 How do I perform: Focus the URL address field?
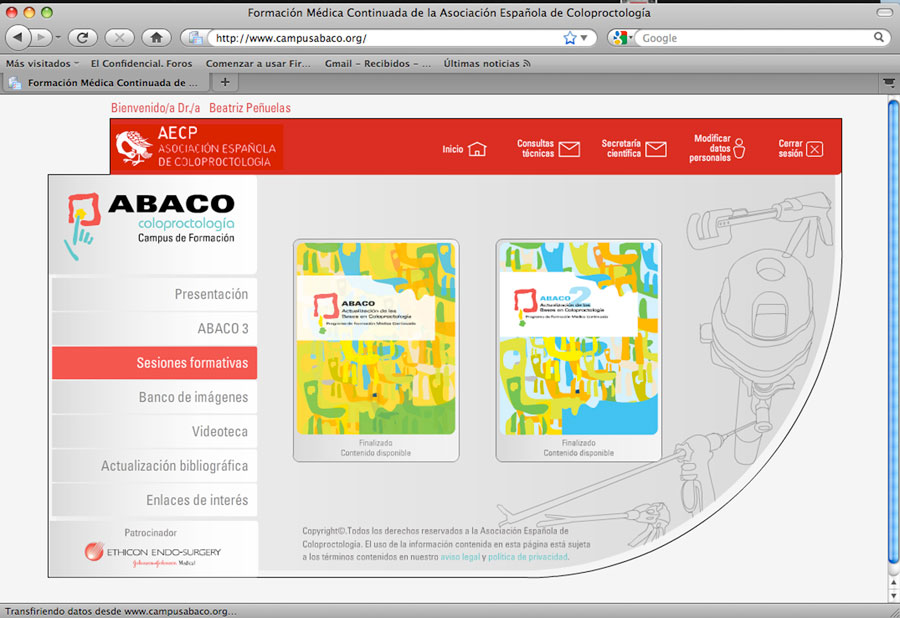(x=385, y=38)
